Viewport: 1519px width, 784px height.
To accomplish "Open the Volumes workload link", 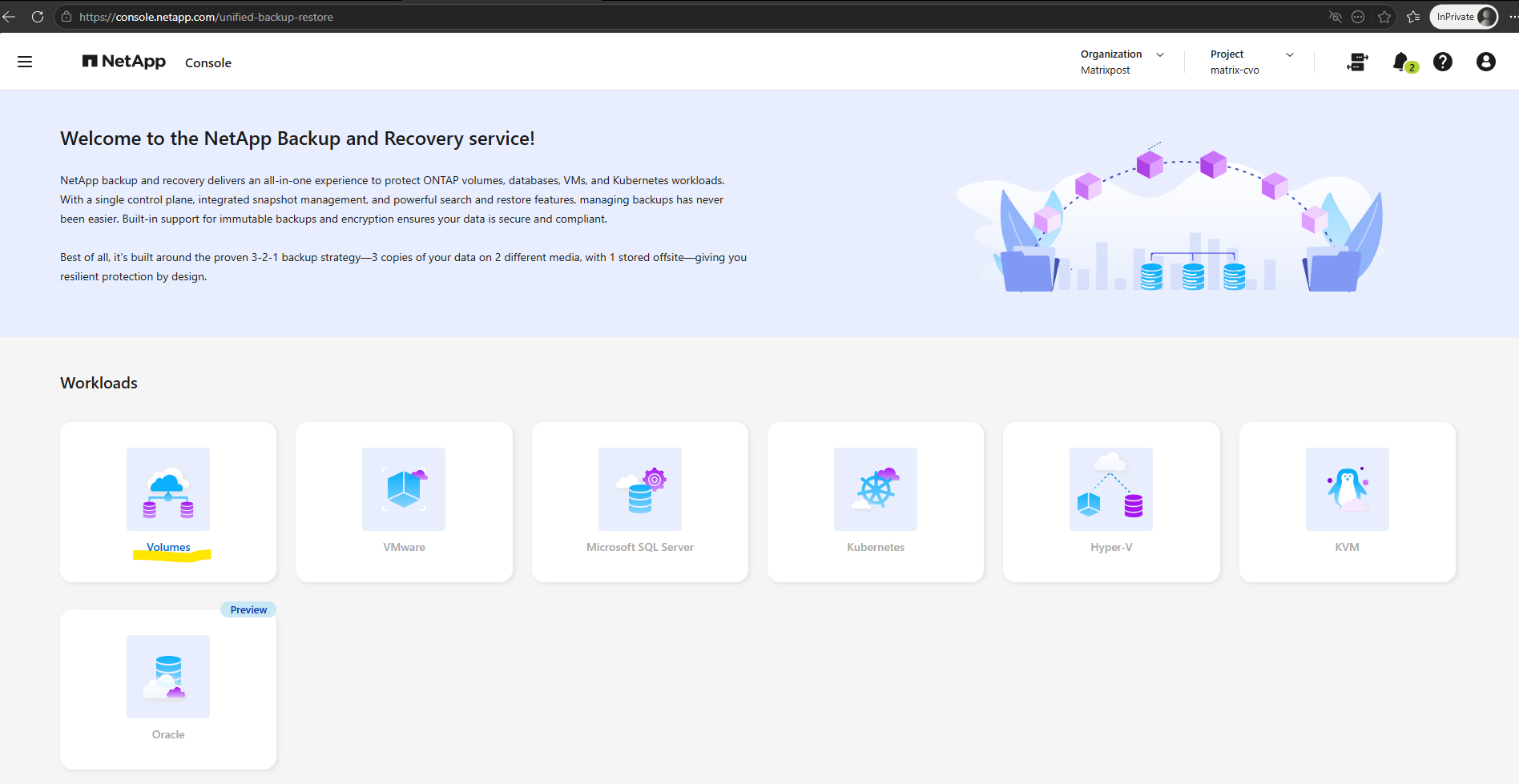I will coord(168,547).
